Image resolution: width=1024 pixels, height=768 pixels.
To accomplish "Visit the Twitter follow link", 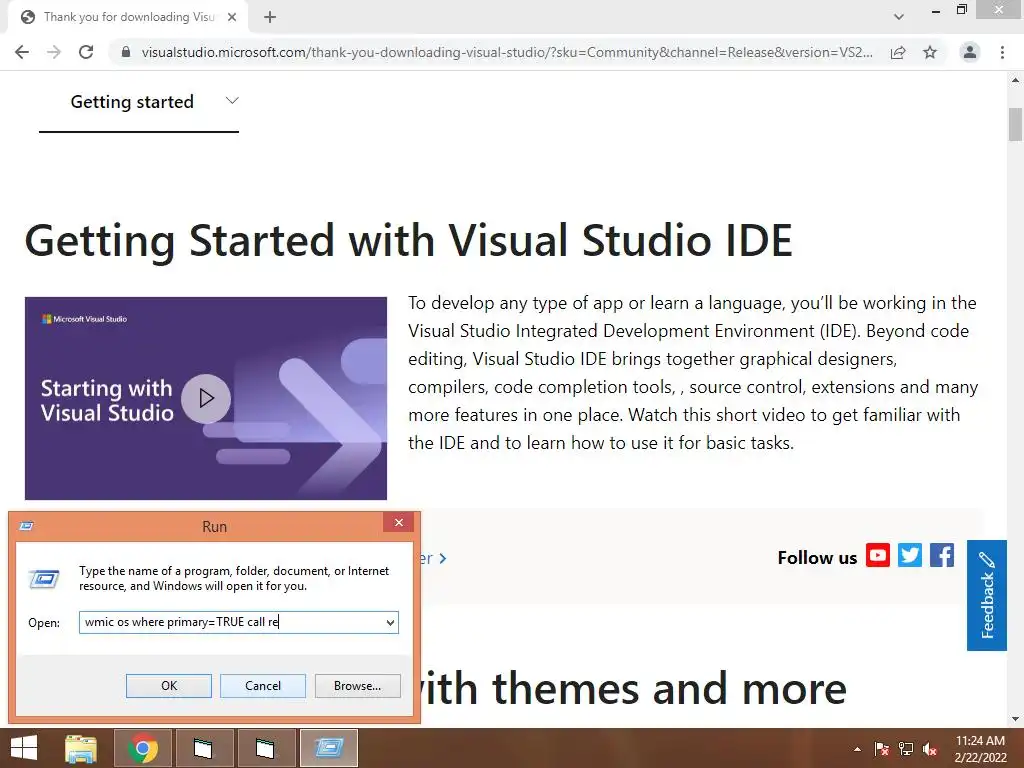I will coord(910,555).
